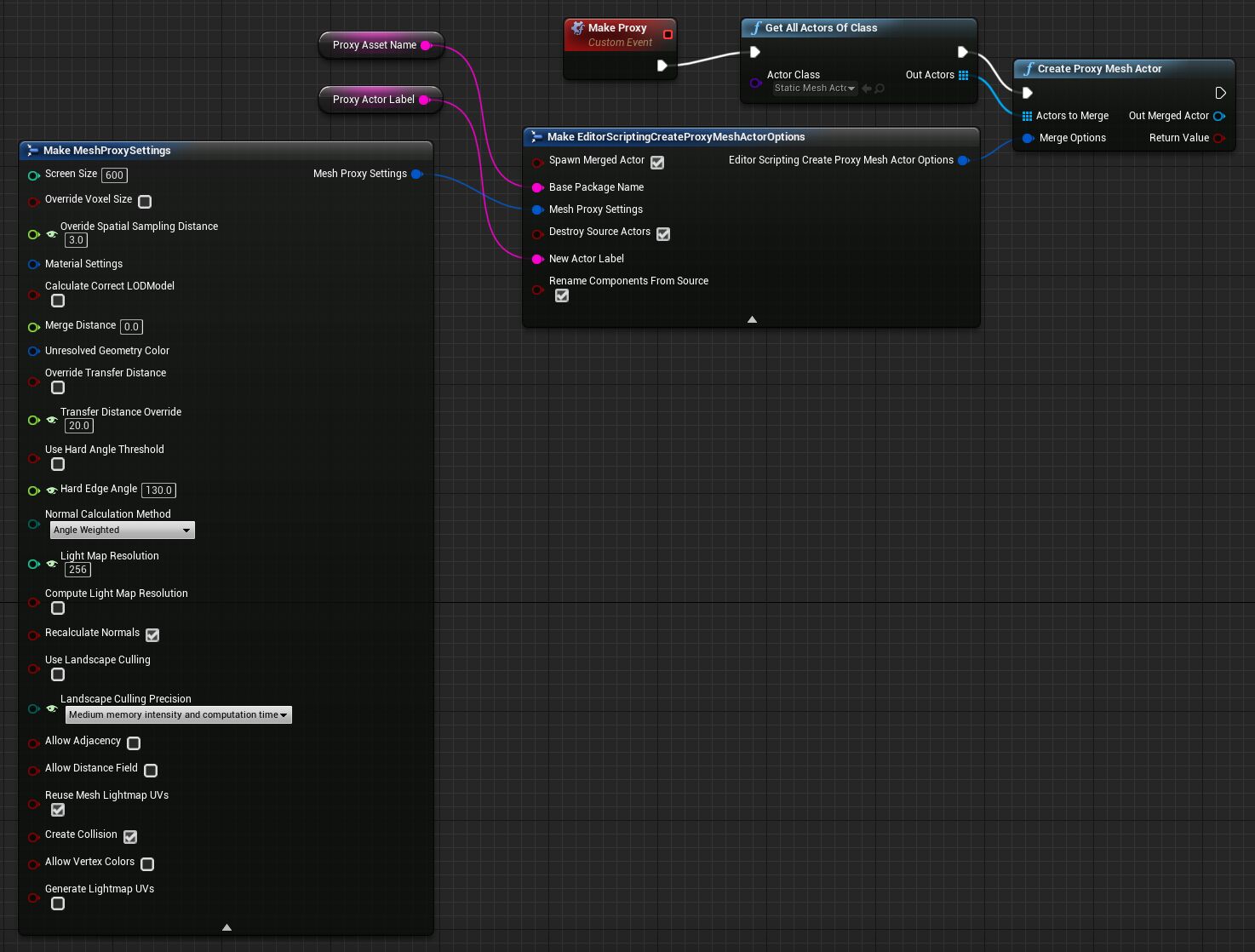Image resolution: width=1255 pixels, height=952 pixels.
Task: Click the Make Proxy delegate output pin
Action: [668, 35]
